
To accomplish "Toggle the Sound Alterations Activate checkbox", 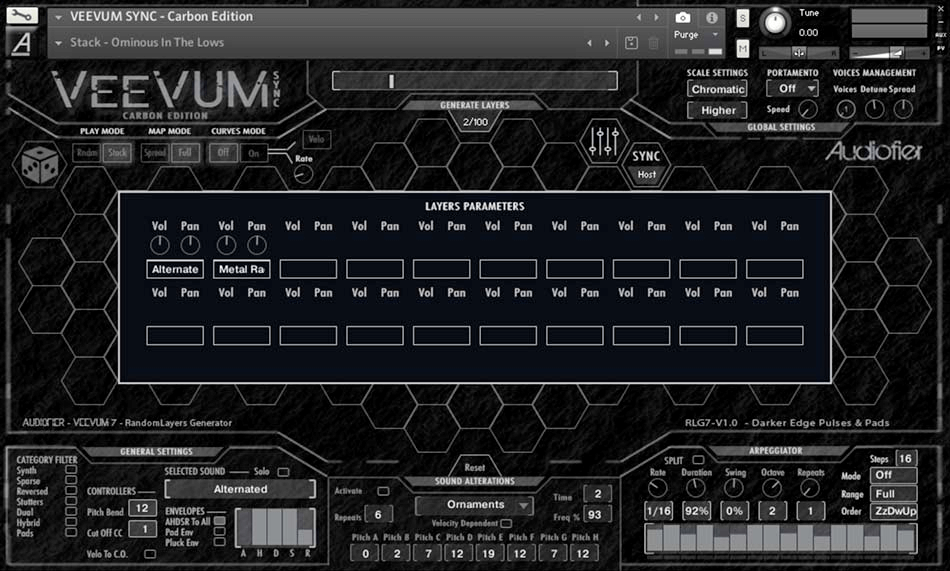I will pyautogui.click(x=383, y=491).
